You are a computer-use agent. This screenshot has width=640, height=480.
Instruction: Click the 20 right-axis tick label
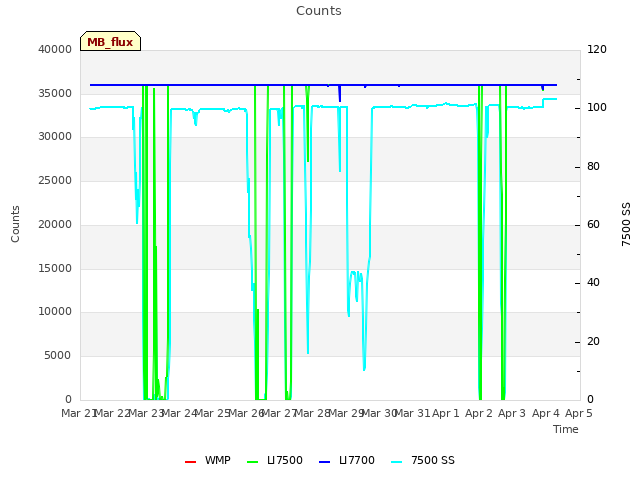pyautogui.click(x=593, y=341)
